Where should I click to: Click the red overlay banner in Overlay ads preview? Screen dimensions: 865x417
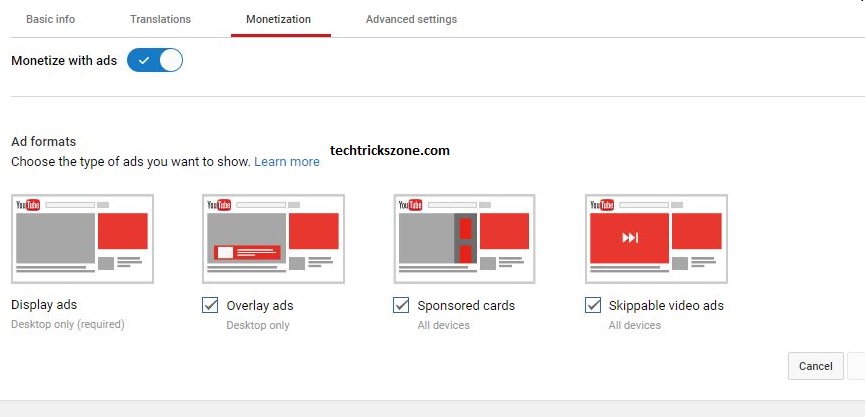249,252
